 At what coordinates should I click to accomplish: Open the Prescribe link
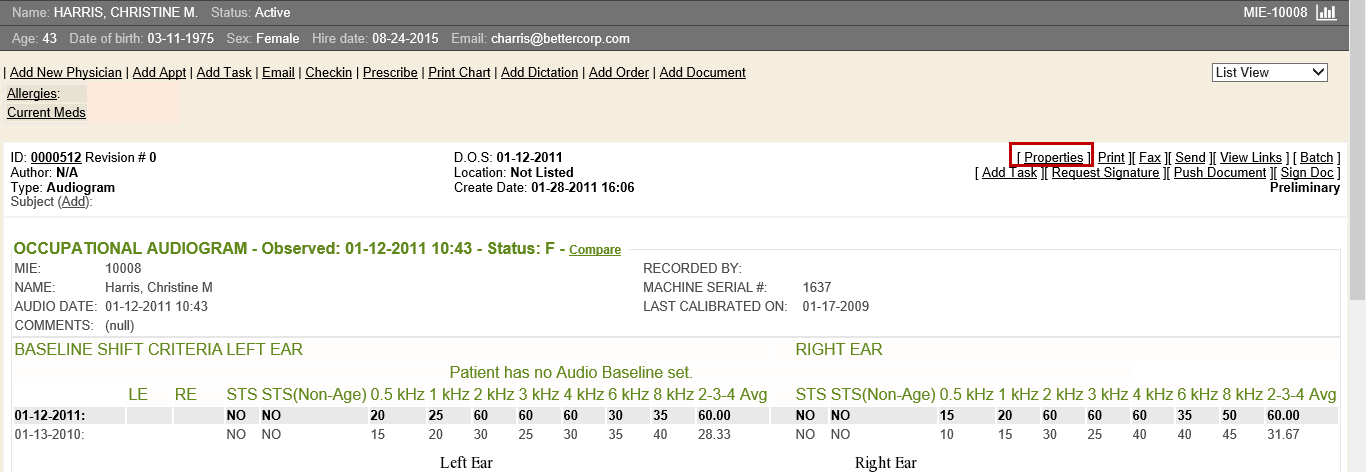390,73
